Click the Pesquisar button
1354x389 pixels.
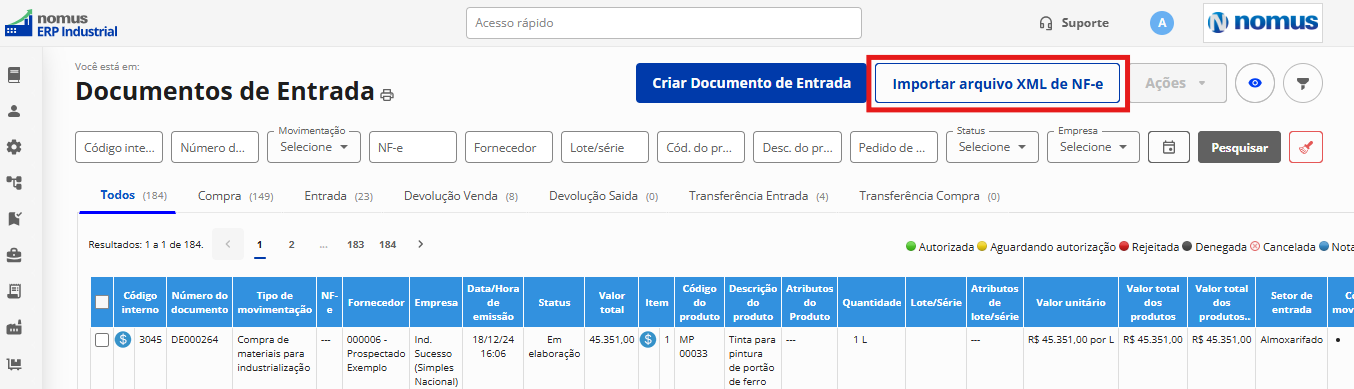click(1239, 147)
